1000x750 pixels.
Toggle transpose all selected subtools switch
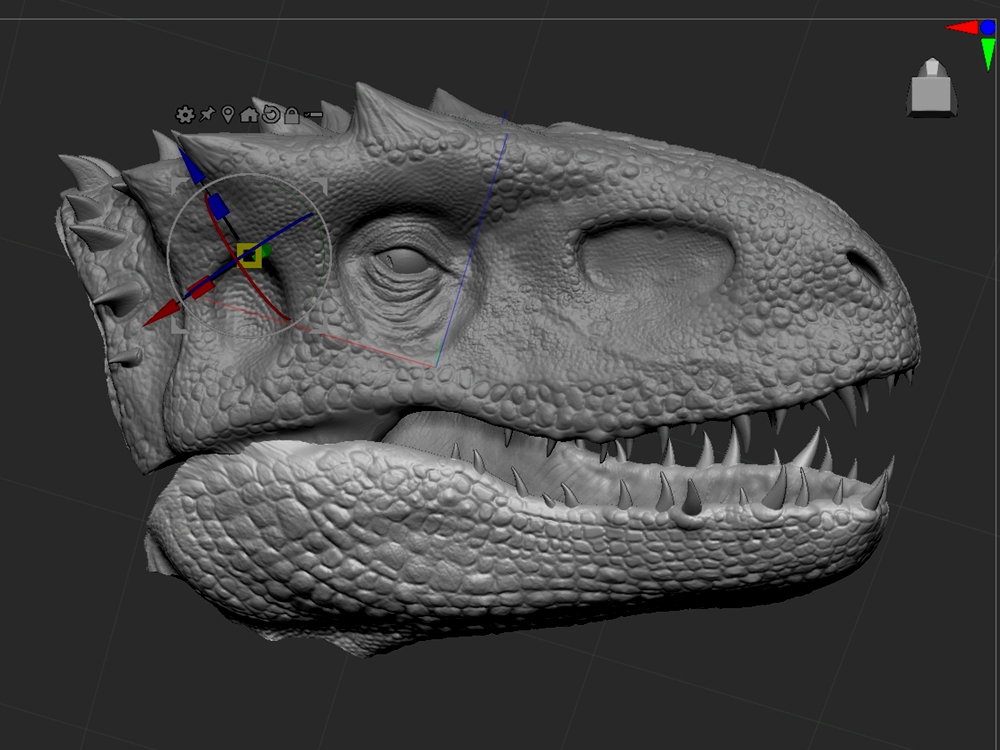click(313, 115)
